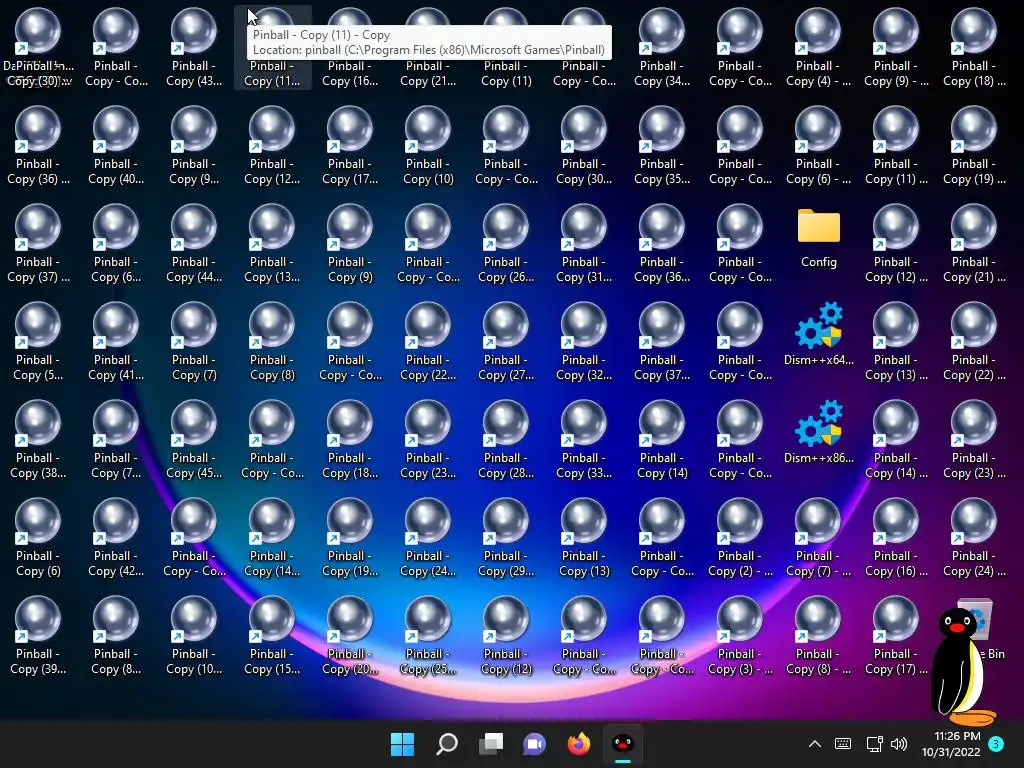
Task: Select the Pinball - Copy (38... shortcut
Action: [x=38, y=440]
